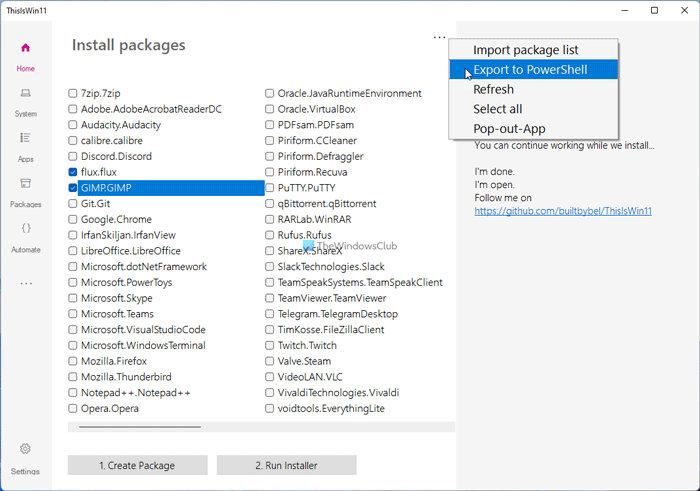700x491 pixels.
Task: Click the 1. Create Package button
Action: [138, 465]
